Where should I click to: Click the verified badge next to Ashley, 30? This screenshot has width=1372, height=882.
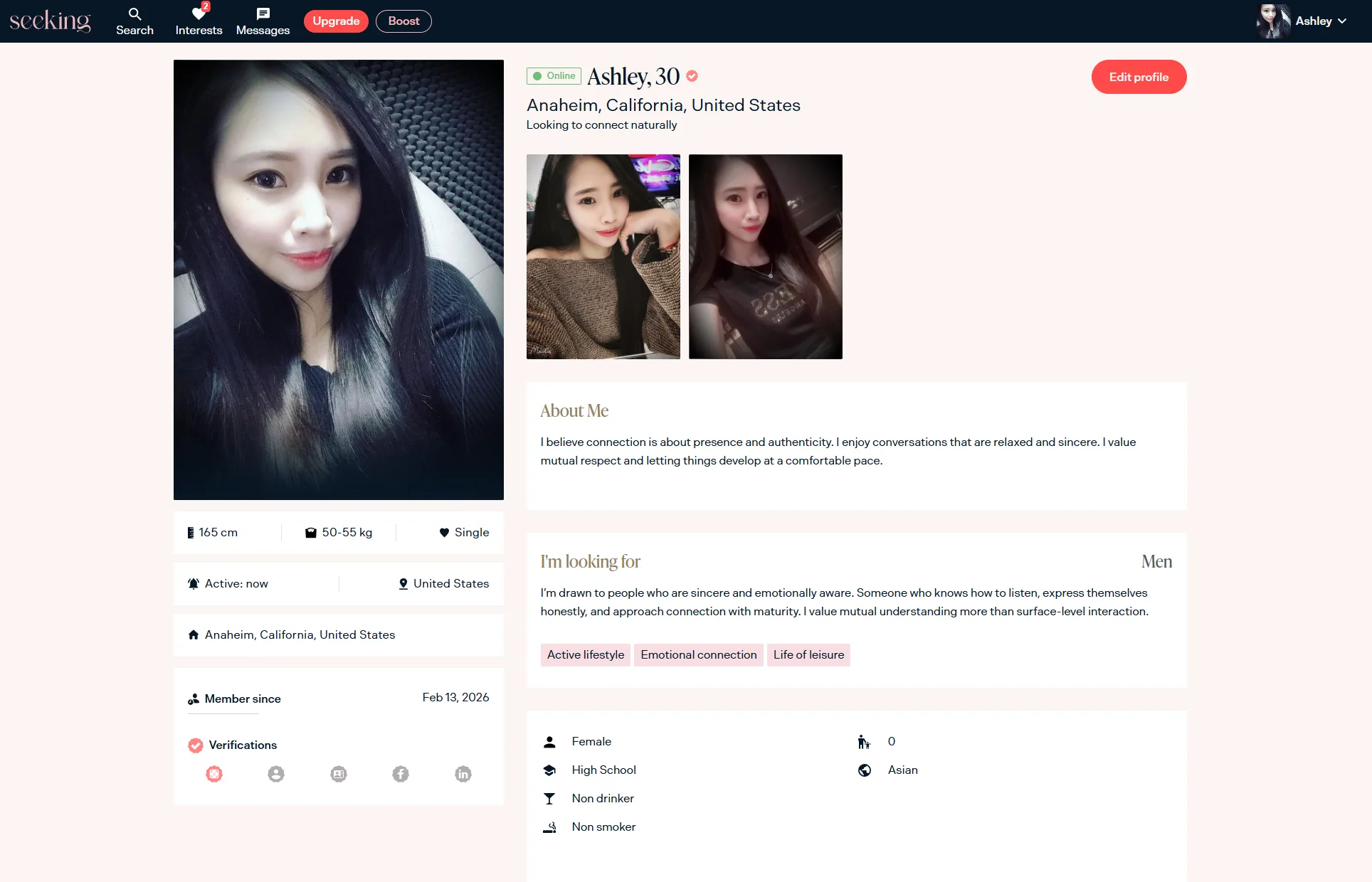(x=692, y=76)
